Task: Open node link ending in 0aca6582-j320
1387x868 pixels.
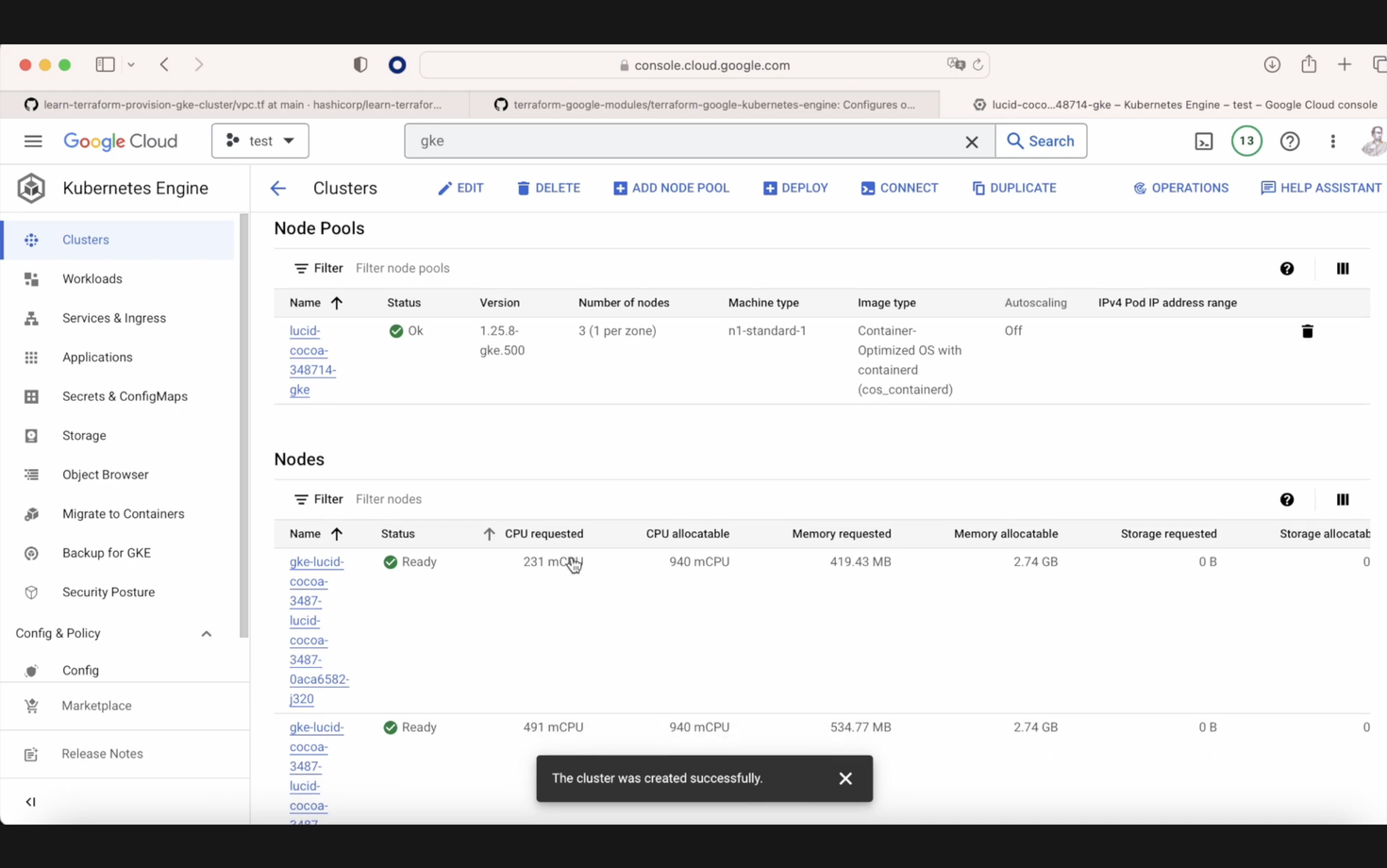Action: 319,630
